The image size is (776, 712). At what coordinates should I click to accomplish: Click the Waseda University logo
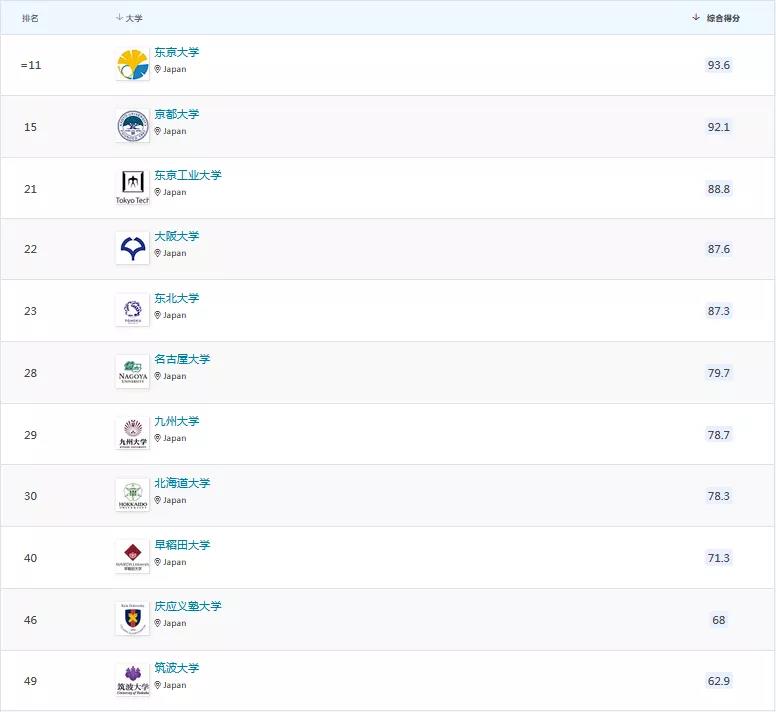[132, 556]
